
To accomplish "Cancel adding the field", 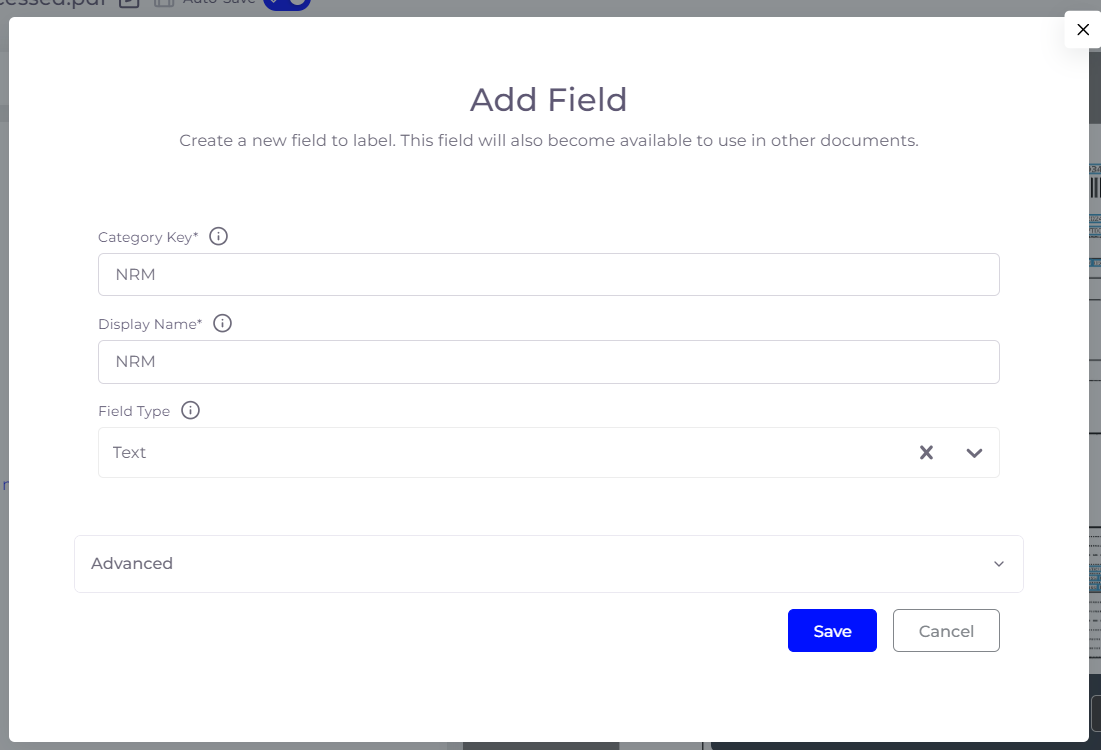I will tap(945, 630).
